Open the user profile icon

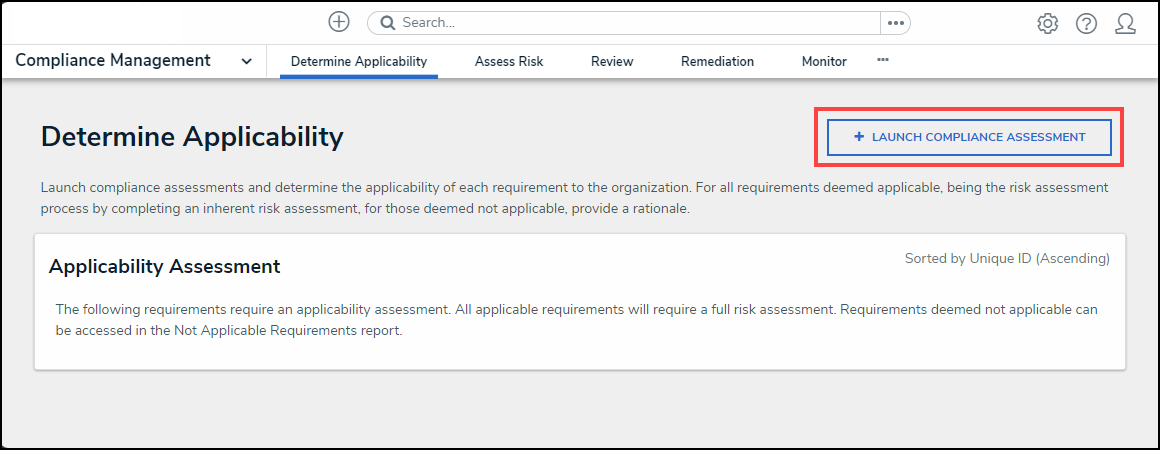click(x=1125, y=24)
